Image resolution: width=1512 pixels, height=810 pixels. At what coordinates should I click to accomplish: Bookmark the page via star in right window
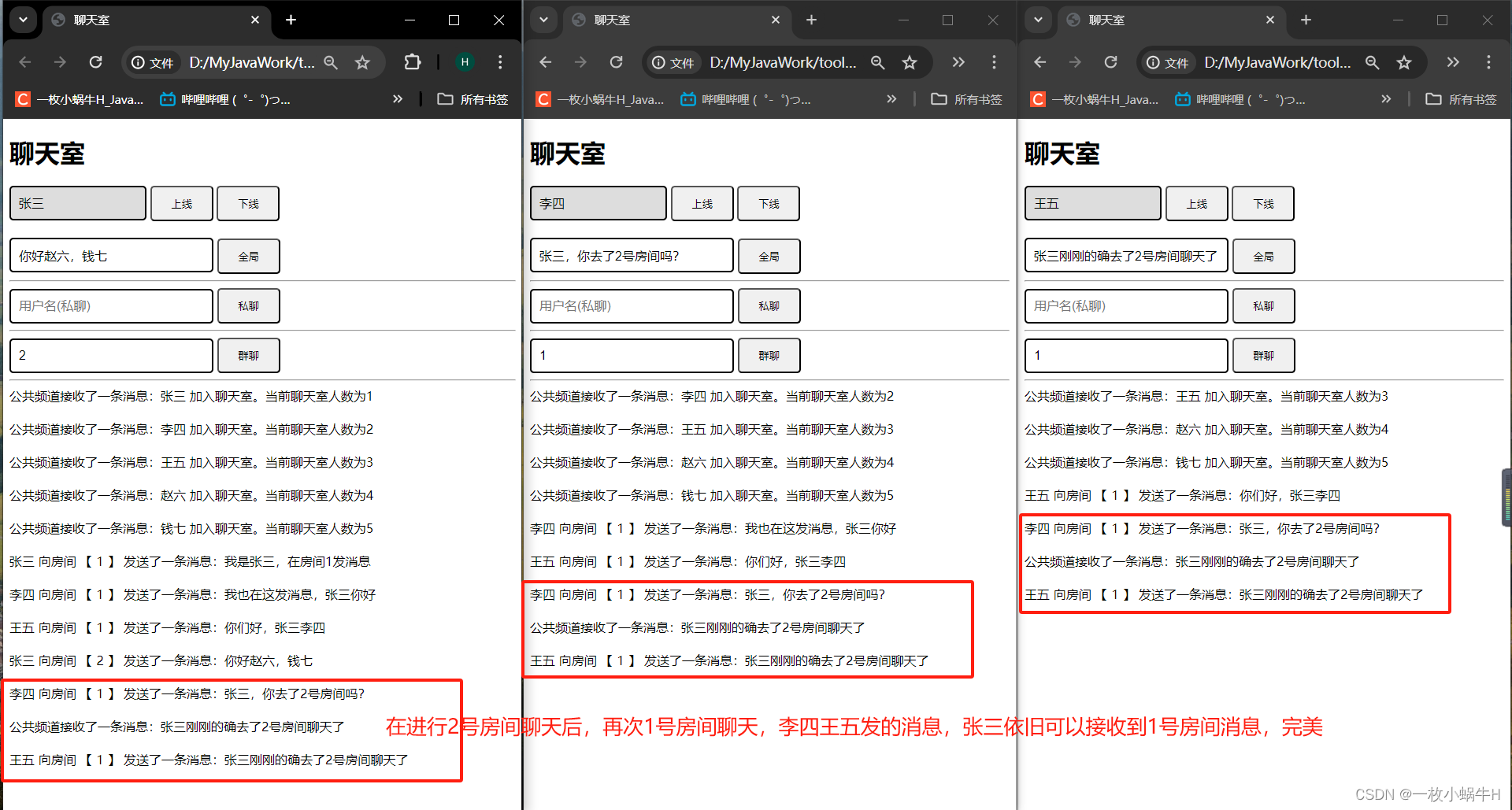point(1404,62)
